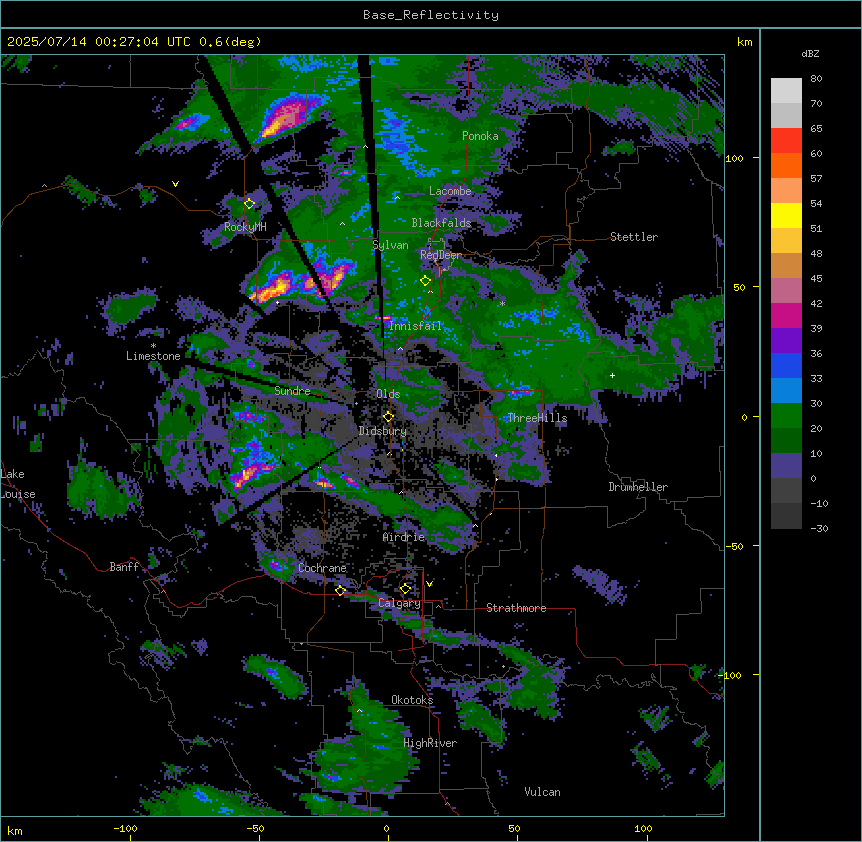The width and height of the screenshot is (862, 842).
Task: Click the dBZ legend heading
Action: pos(810,54)
